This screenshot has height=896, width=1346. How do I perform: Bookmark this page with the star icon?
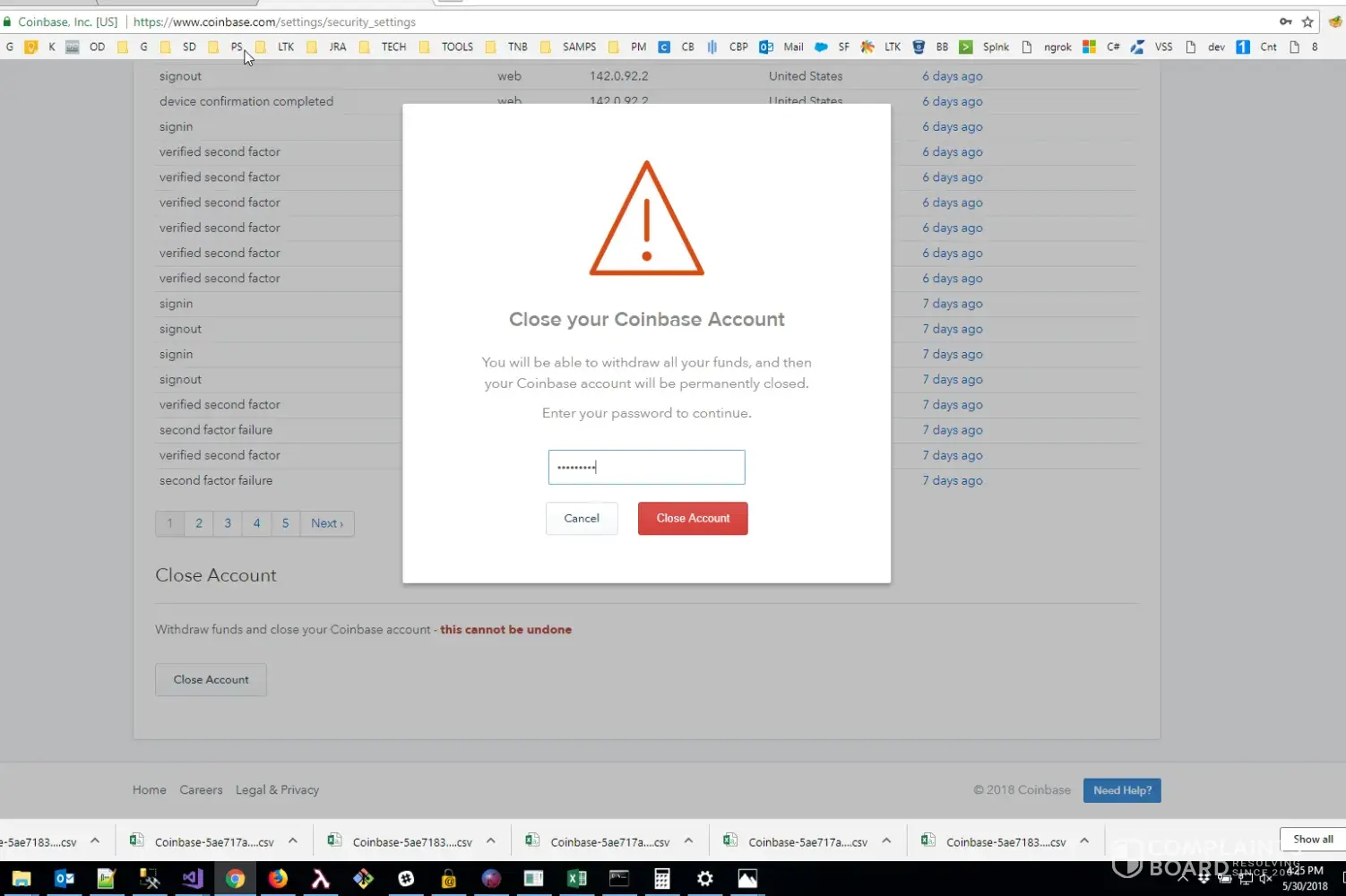tap(1307, 22)
